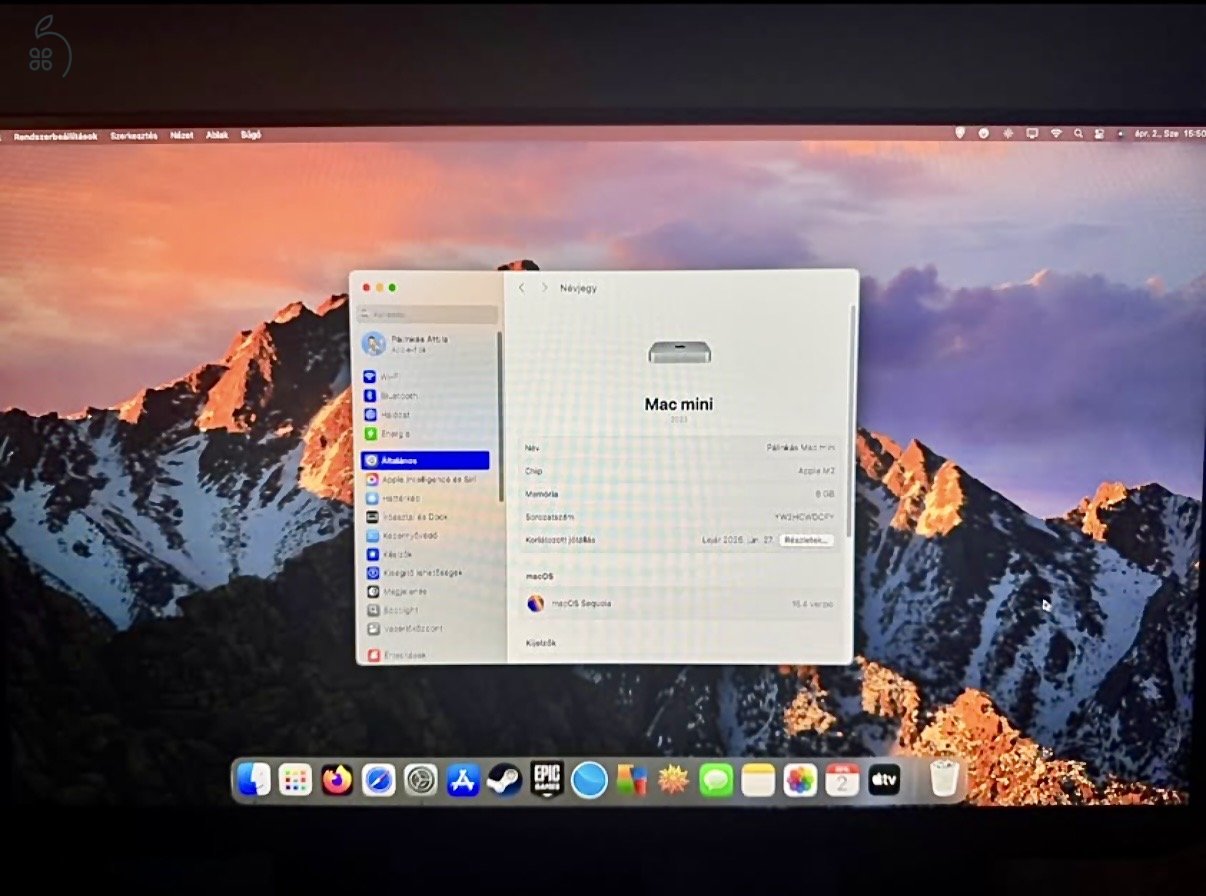
Task: Open Photos from the Dock
Action: pos(800,779)
